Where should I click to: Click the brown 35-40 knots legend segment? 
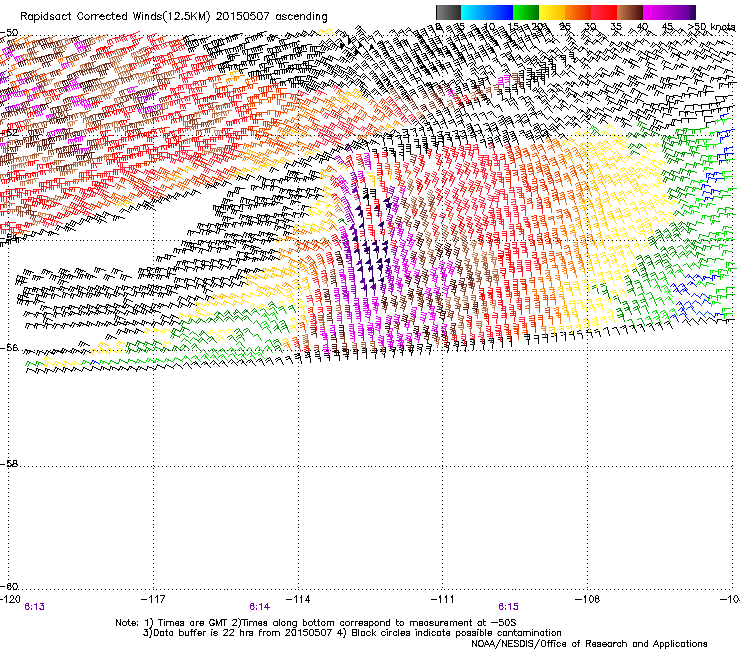coord(630,12)
